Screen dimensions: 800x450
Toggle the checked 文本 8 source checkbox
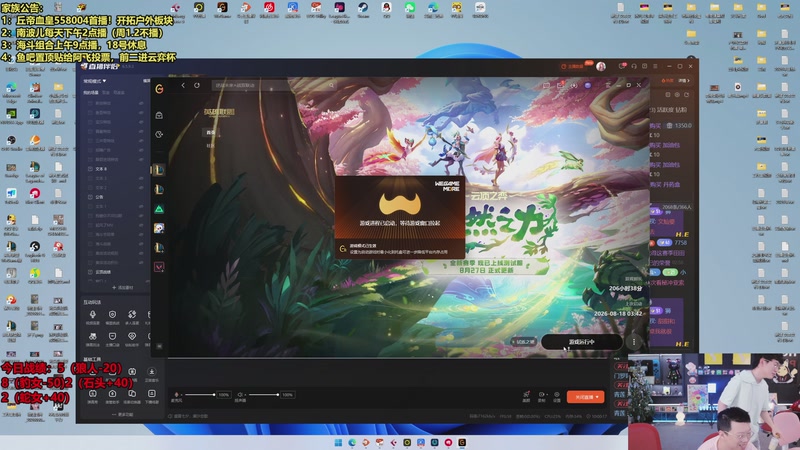[90, 168]
